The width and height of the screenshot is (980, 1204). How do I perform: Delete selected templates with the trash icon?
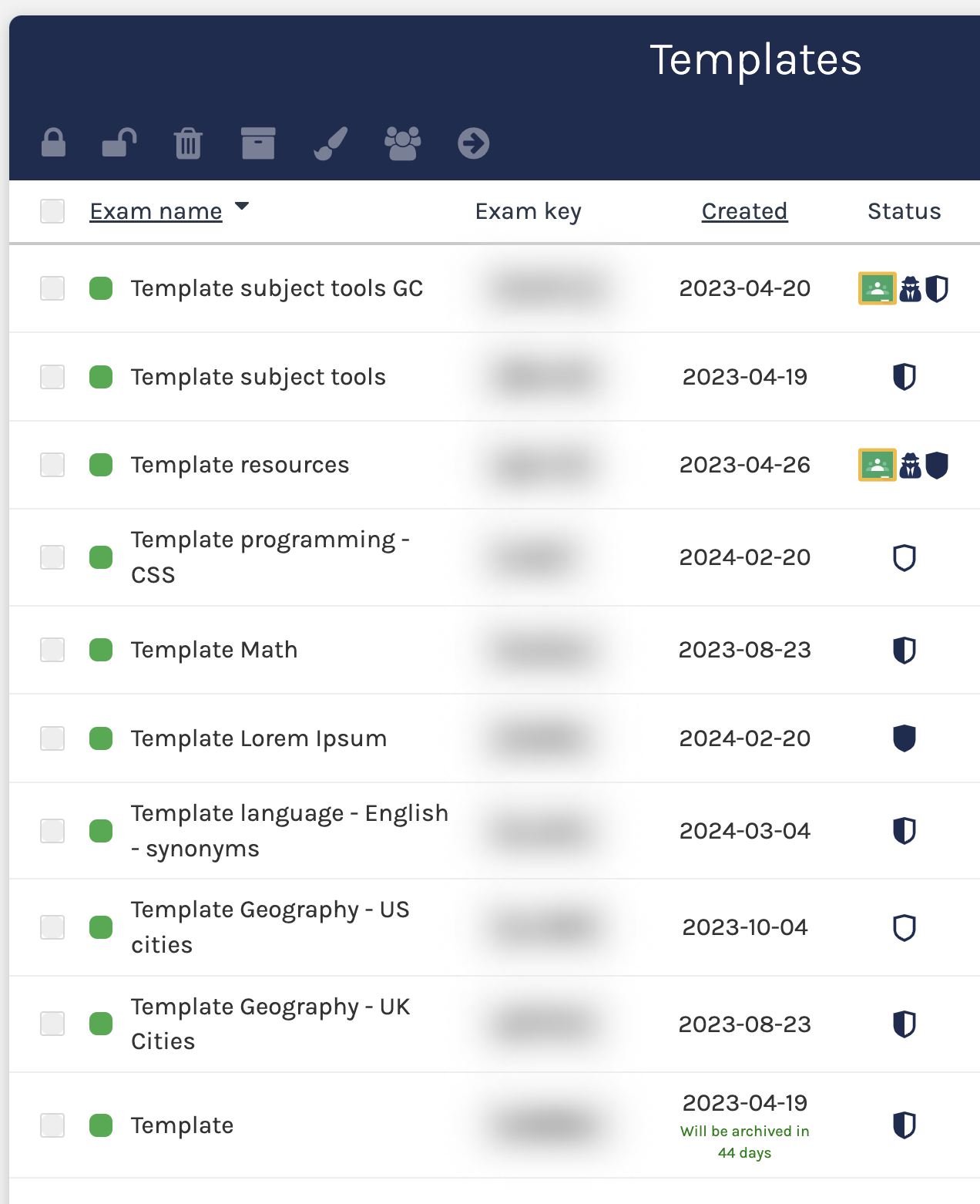pyautogui.click(x=187, y=143)
